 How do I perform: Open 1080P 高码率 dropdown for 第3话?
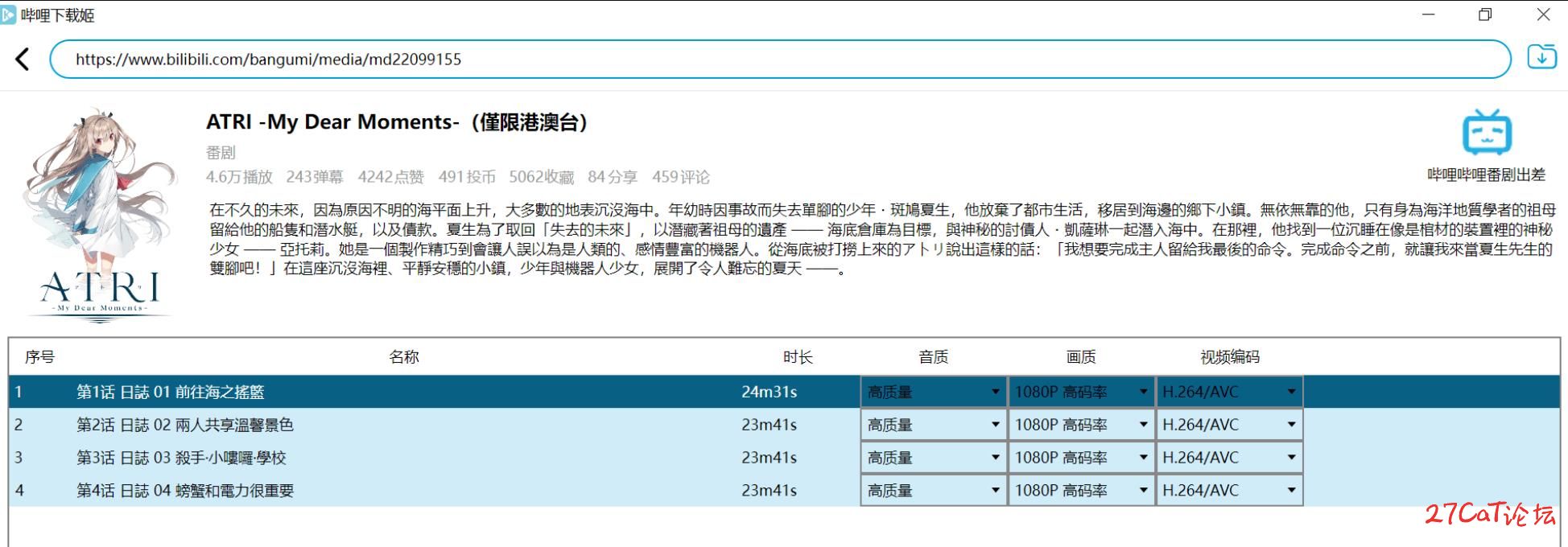coord(1081,458)
